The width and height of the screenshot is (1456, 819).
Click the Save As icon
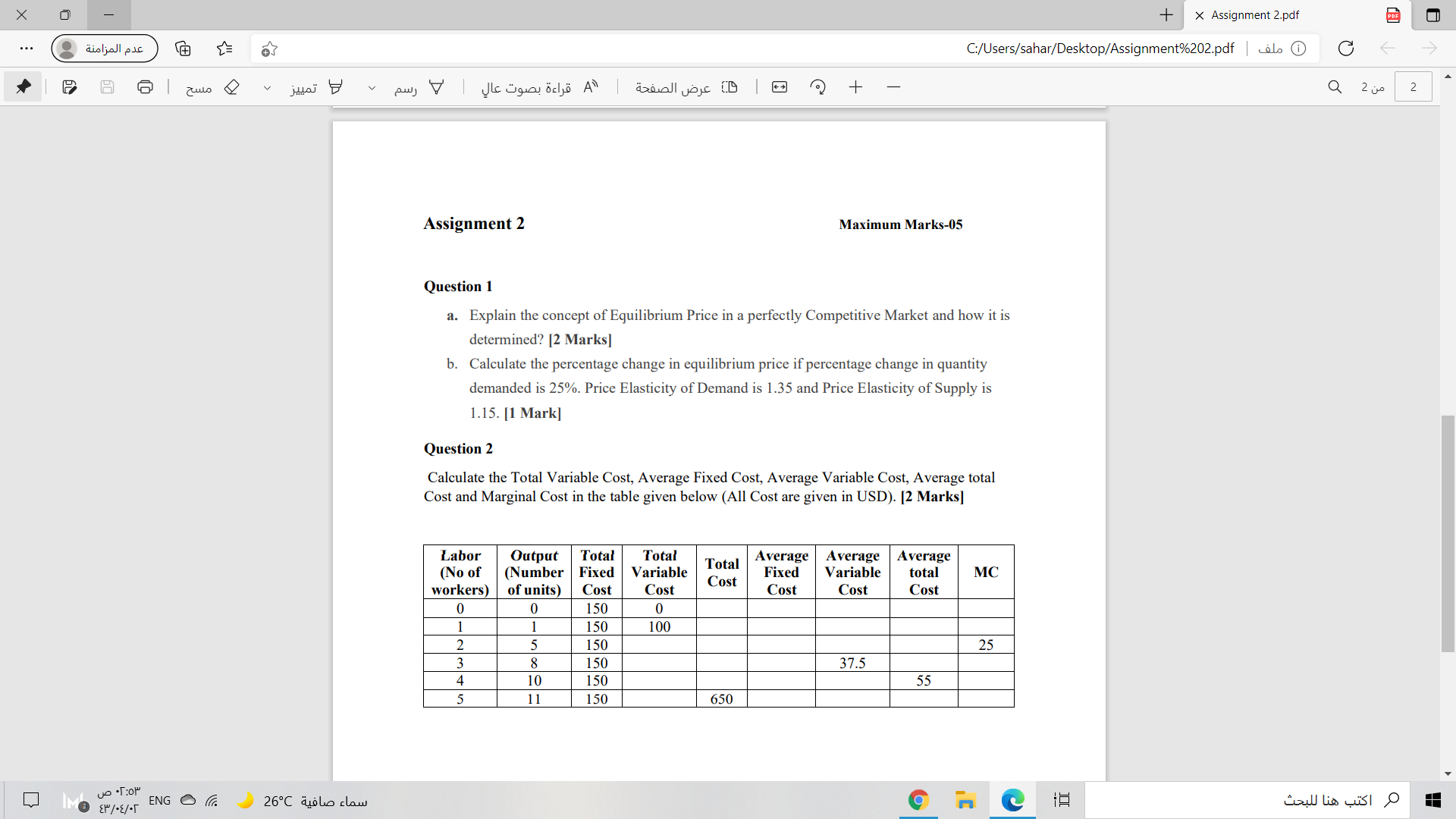point(69,86)
